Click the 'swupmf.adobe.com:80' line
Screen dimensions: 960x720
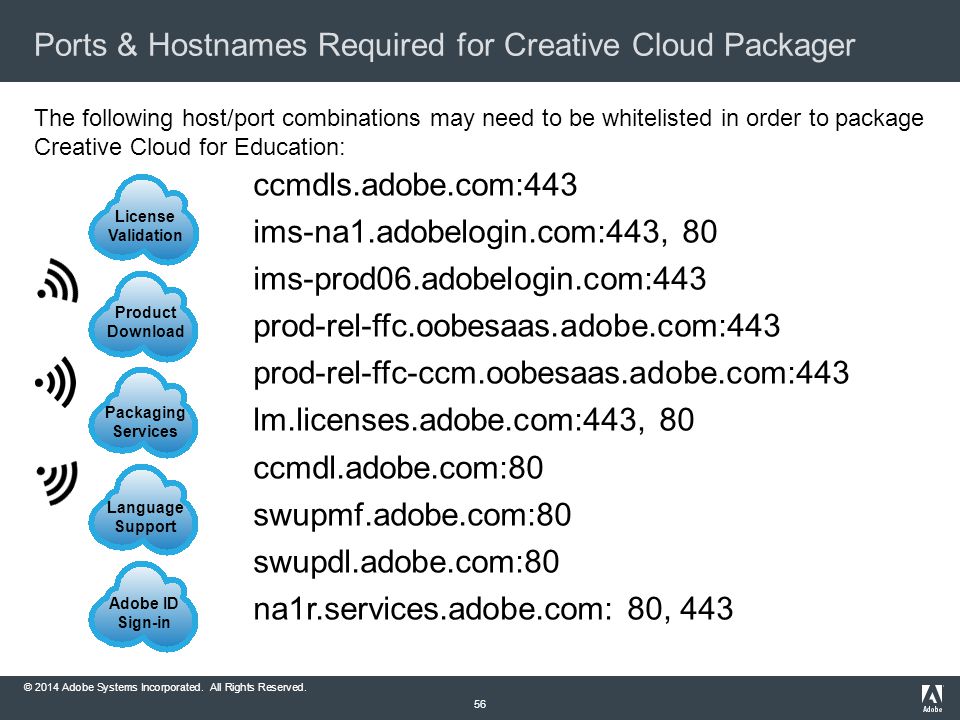click(412, 515)
